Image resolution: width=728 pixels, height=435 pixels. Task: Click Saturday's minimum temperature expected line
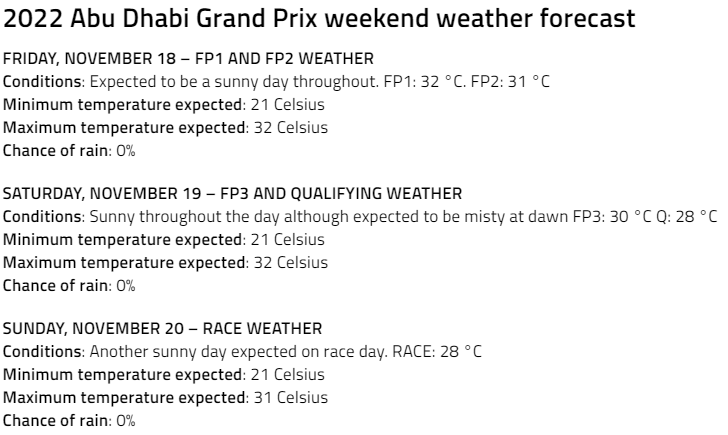[163, 240]
